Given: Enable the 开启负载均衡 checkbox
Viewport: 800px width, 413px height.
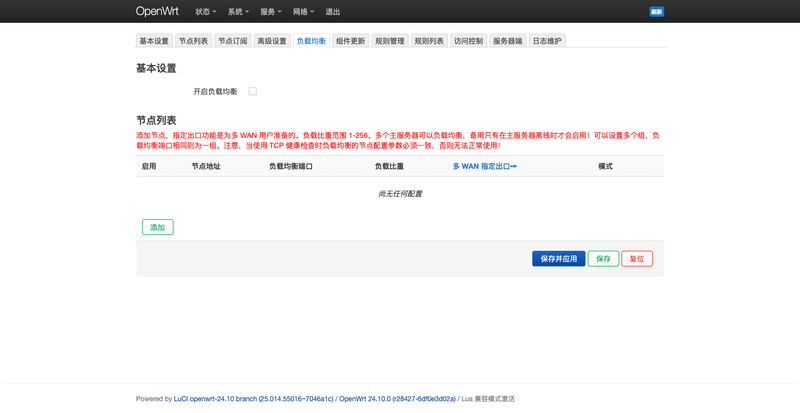Looking at the screenshot, I should pos(253,91).
